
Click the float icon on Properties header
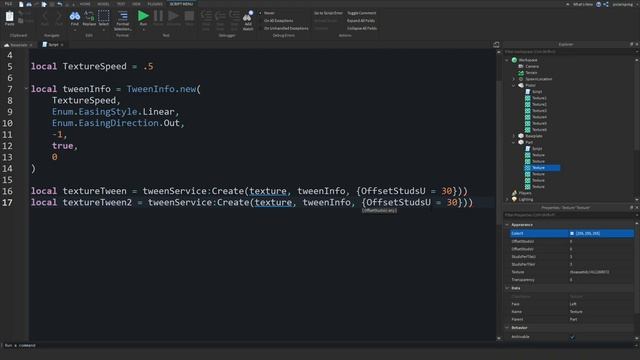coord(631,207)
